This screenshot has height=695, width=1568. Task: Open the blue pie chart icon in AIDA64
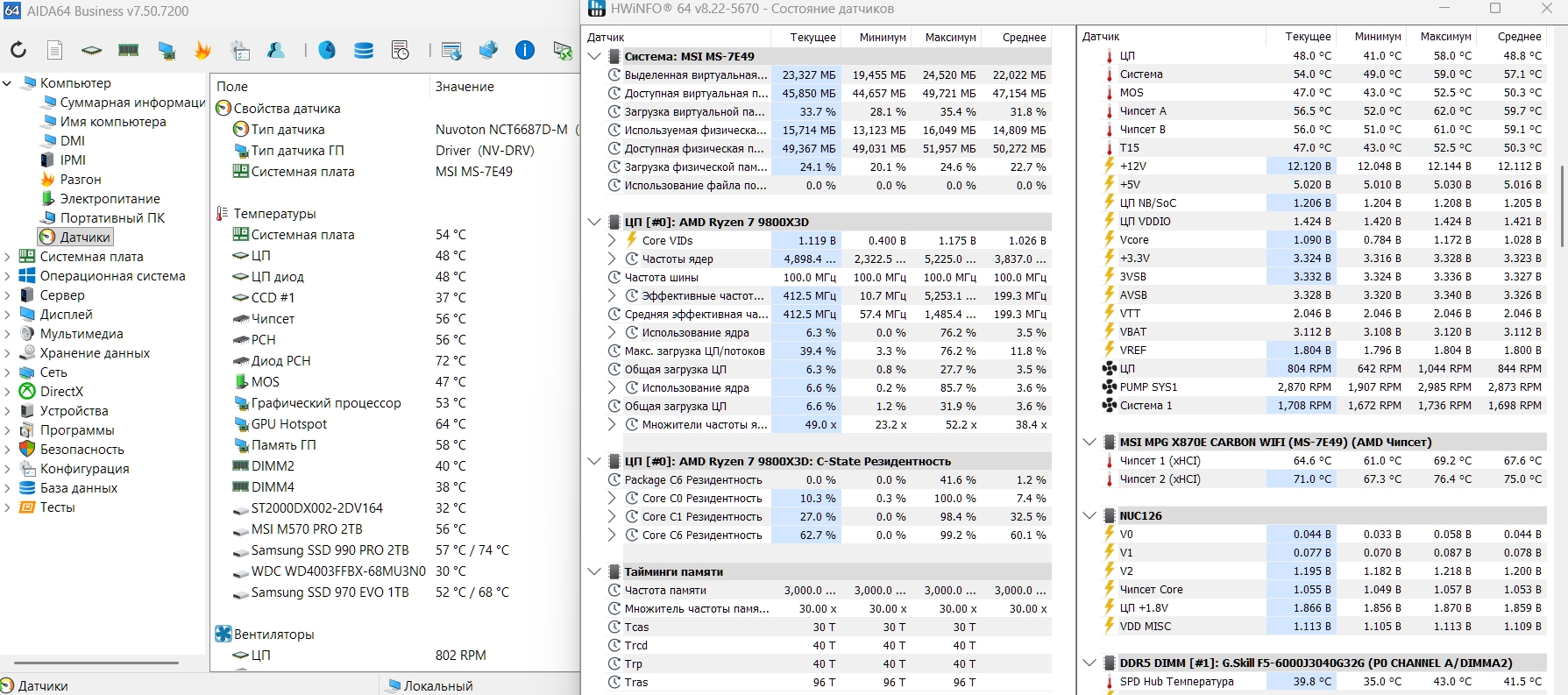coord(327,50)
